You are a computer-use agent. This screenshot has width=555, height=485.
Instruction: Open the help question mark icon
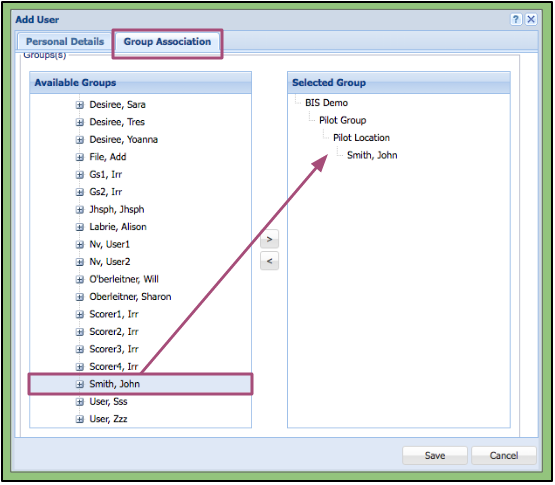click(x=516, y=19)
